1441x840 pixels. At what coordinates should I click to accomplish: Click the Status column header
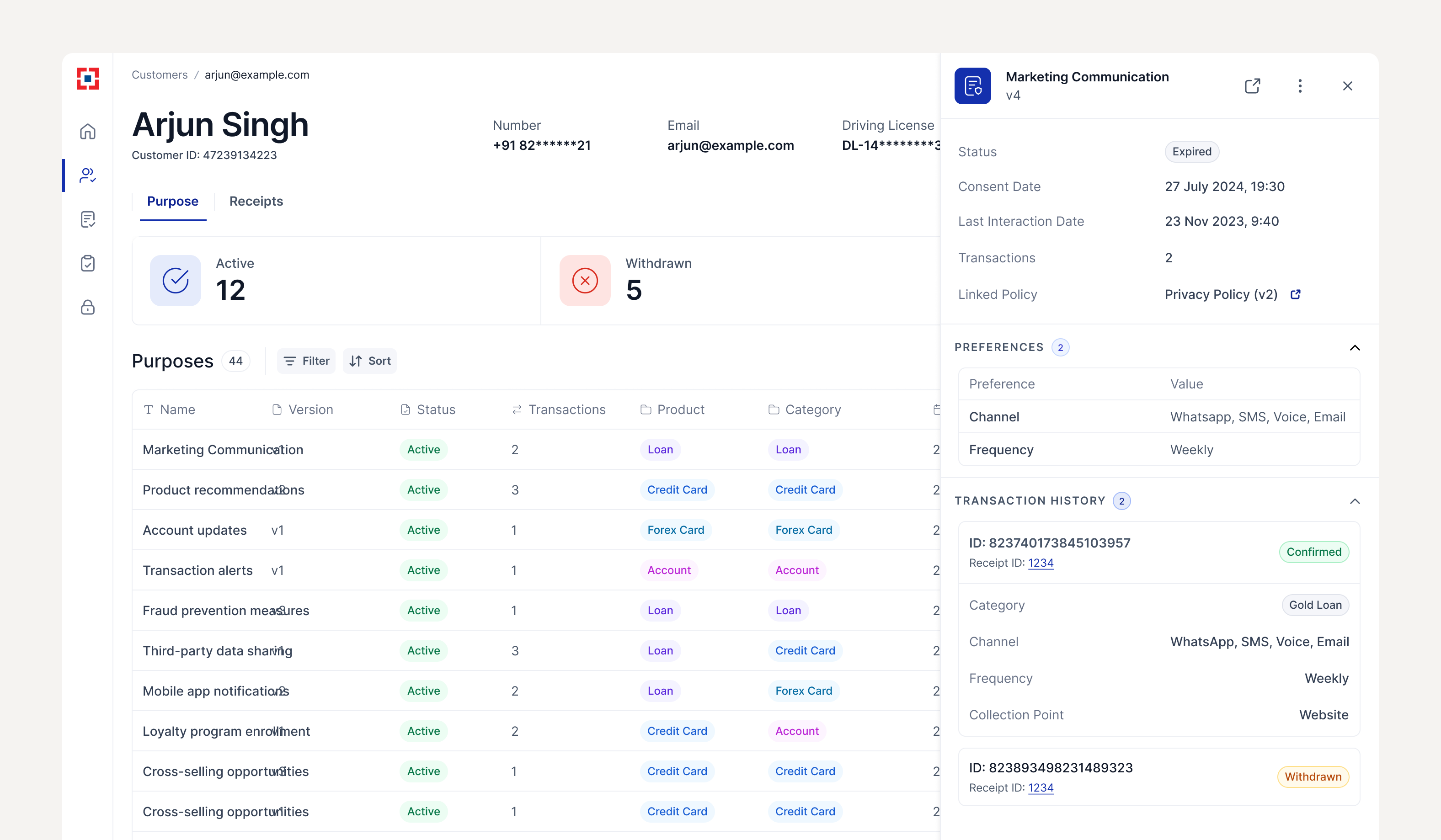(x=428, y=409)
